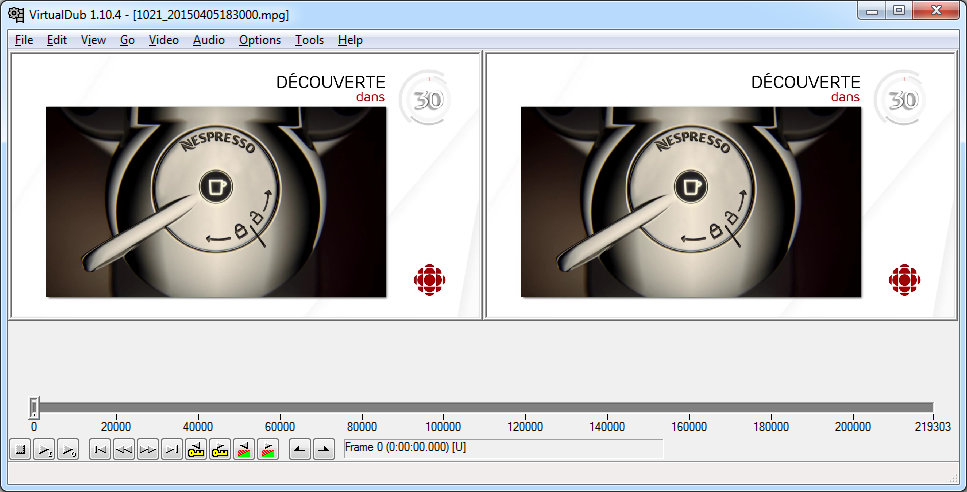Image resolution: width=967 pixels, height=492 pixels.
Task: Start output video playback
Action: click(x=67, y=450)
